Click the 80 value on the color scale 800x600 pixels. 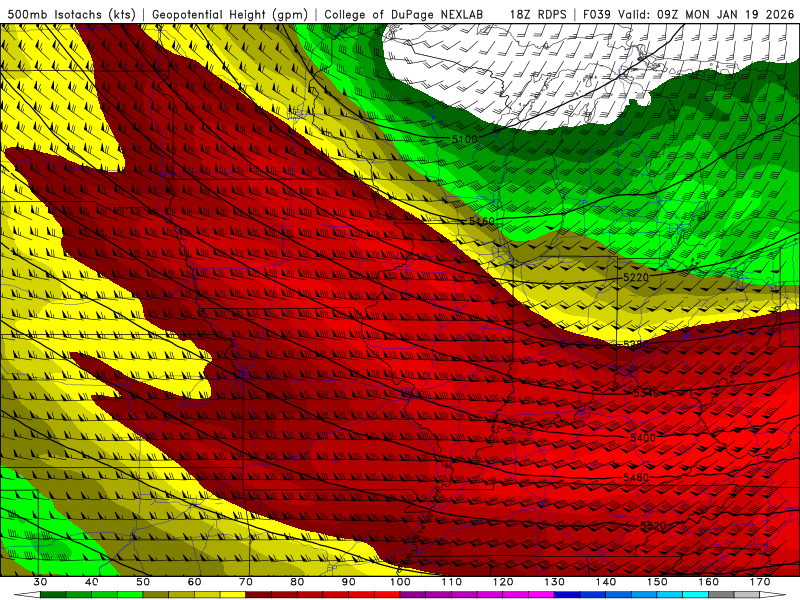[297, 582]
